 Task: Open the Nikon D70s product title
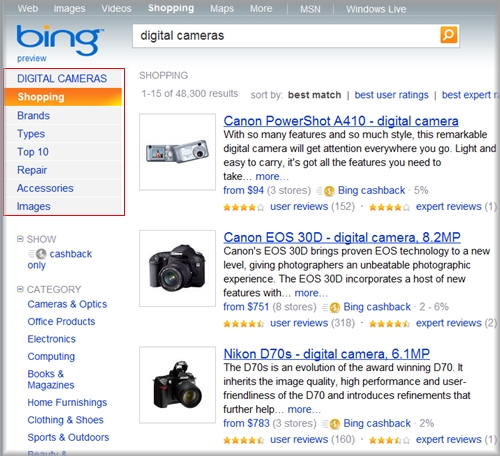[x=327, y=354]
